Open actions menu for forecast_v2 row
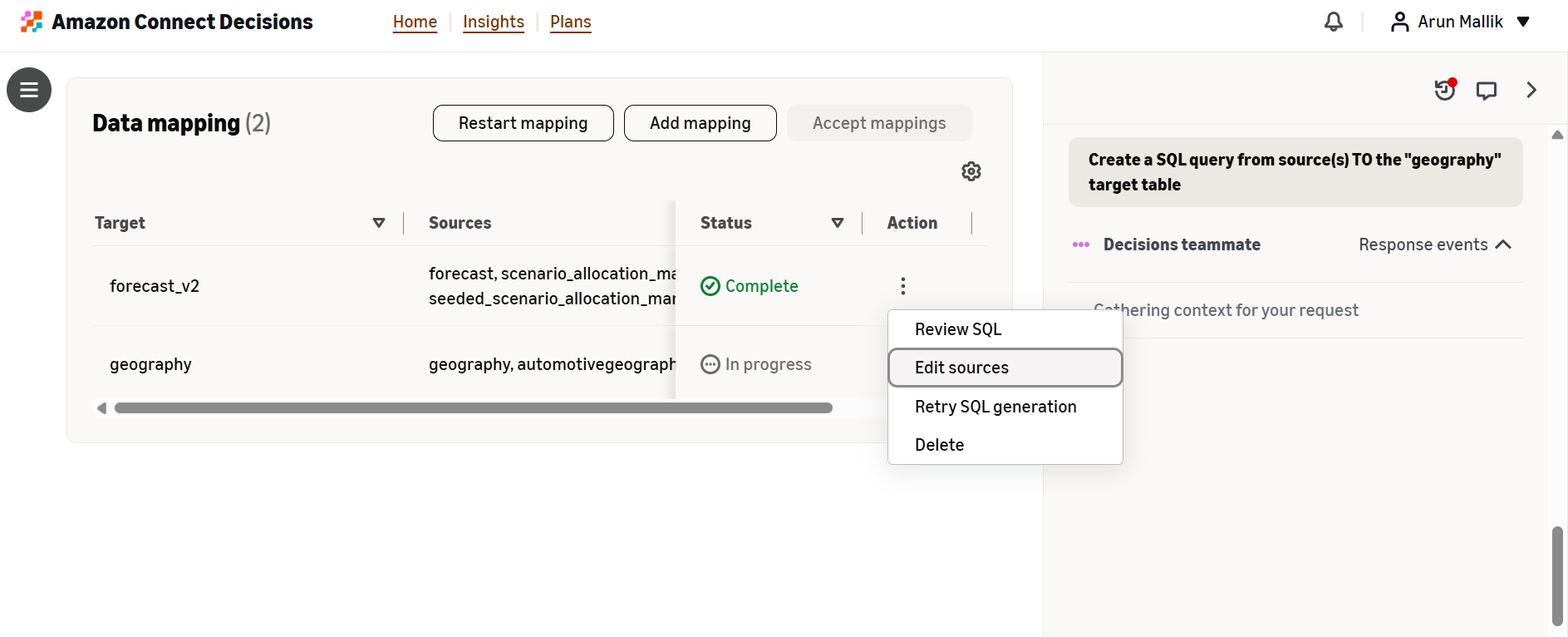 pyautogui.click(x=903, y=286)
